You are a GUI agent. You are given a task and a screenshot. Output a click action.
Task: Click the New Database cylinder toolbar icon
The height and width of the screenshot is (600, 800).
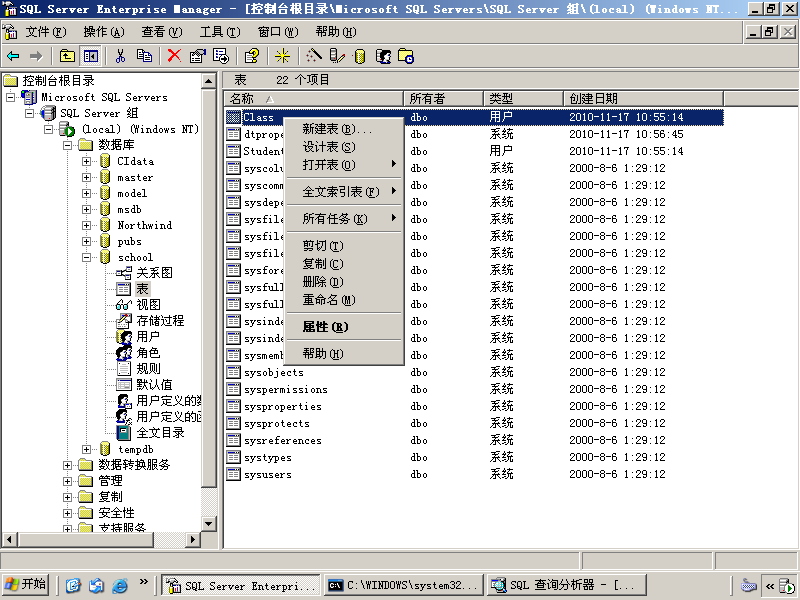tap(360, 56)
